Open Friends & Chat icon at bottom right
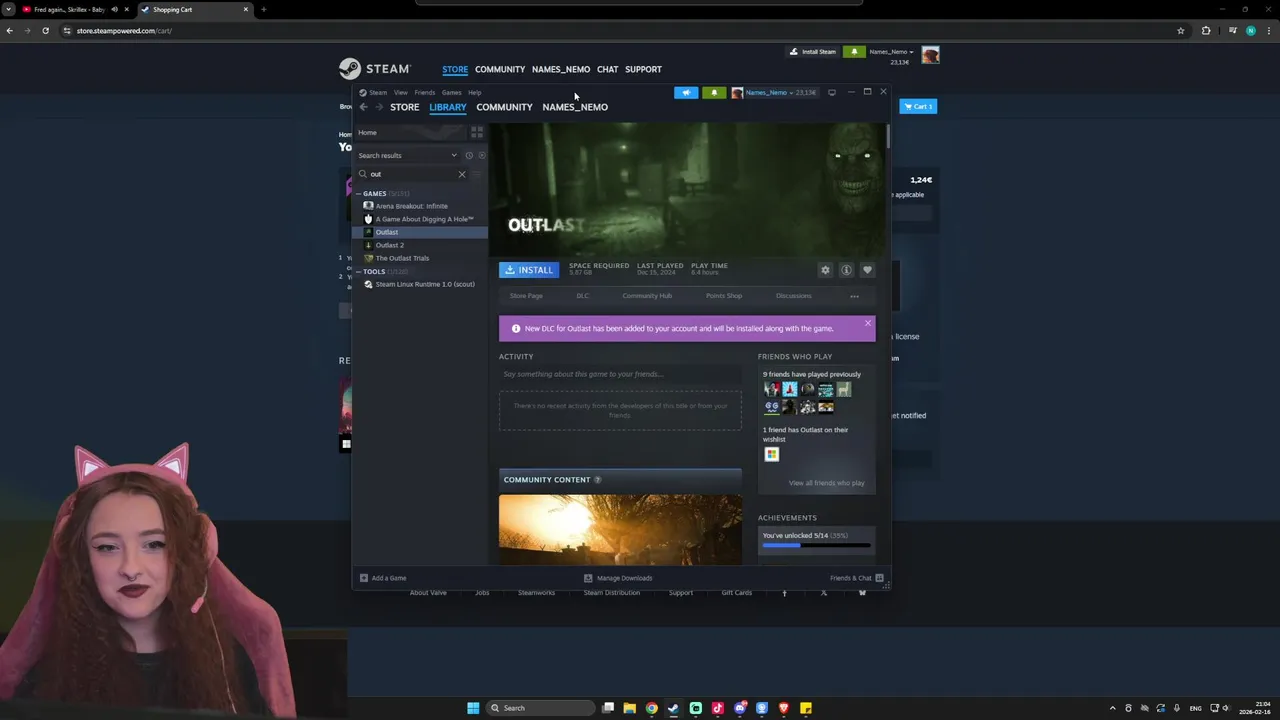This screenshot has width=1280, height=720. [879, 578]
